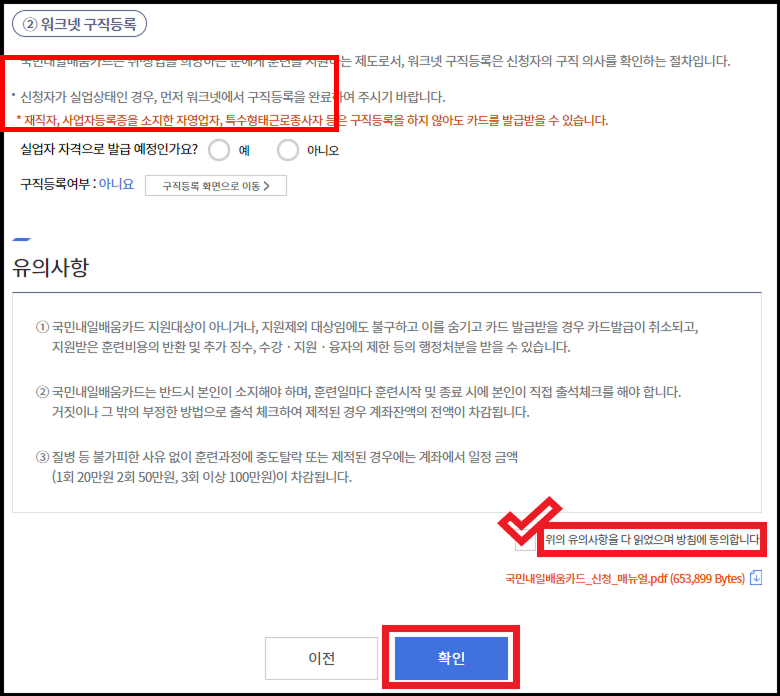This screenshot has height=696, width=780.
Task: Click notice item ② about 출석체크
Action: point(358,402)
